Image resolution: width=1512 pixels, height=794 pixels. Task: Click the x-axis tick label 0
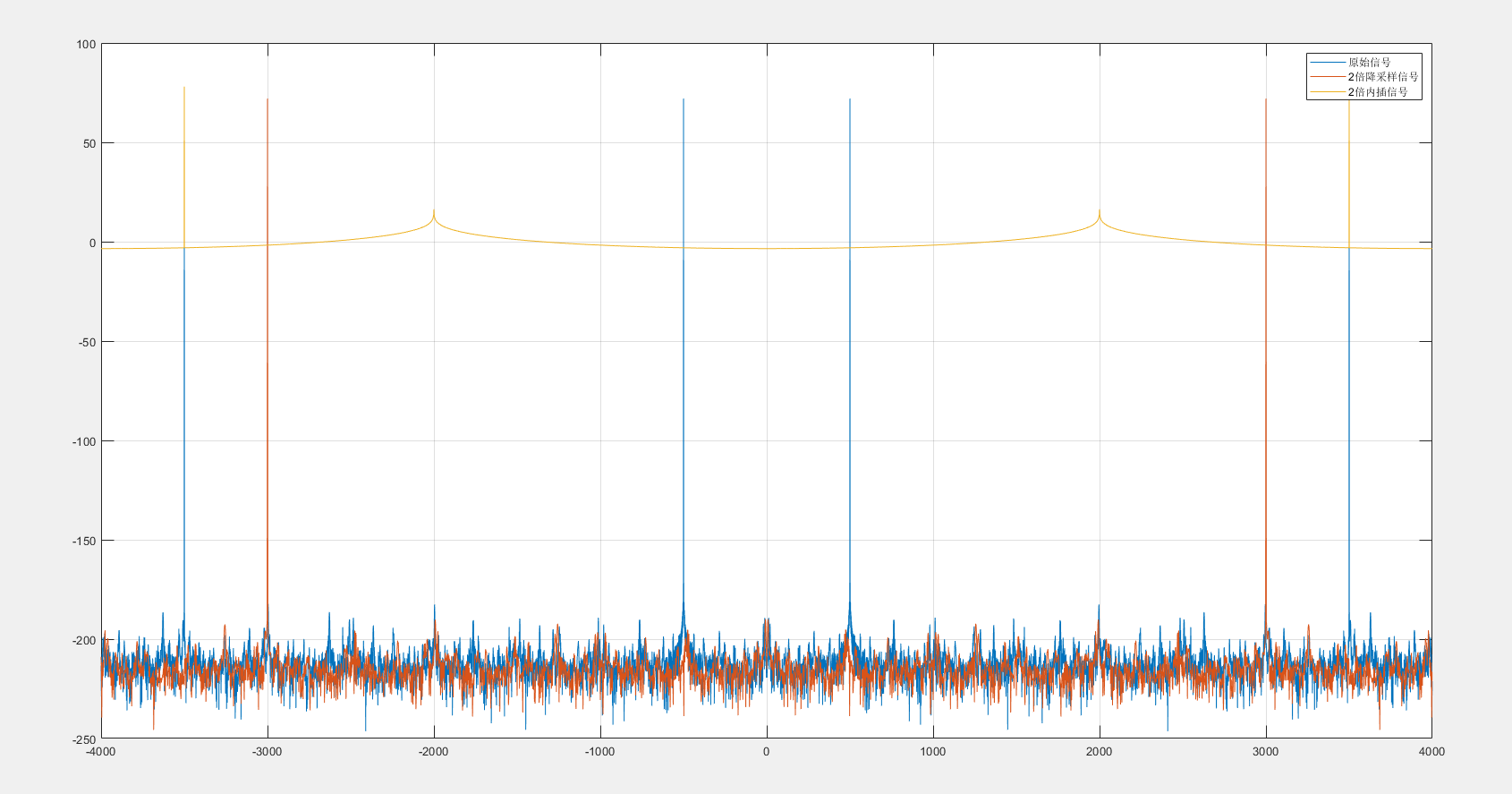tap(767, 752)
